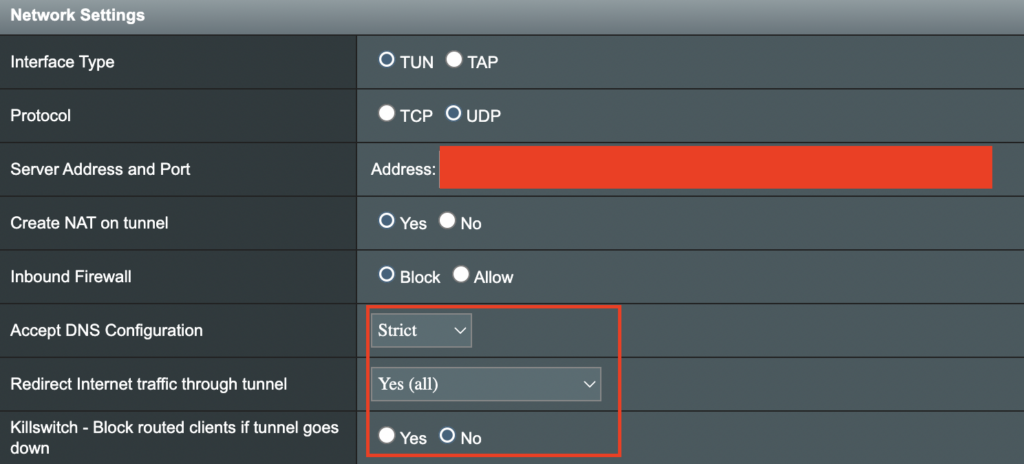Set Create NAT on tunnel to No
Image resolution: width=1024 pixels, height=464 pixels.
pos(447,221)
